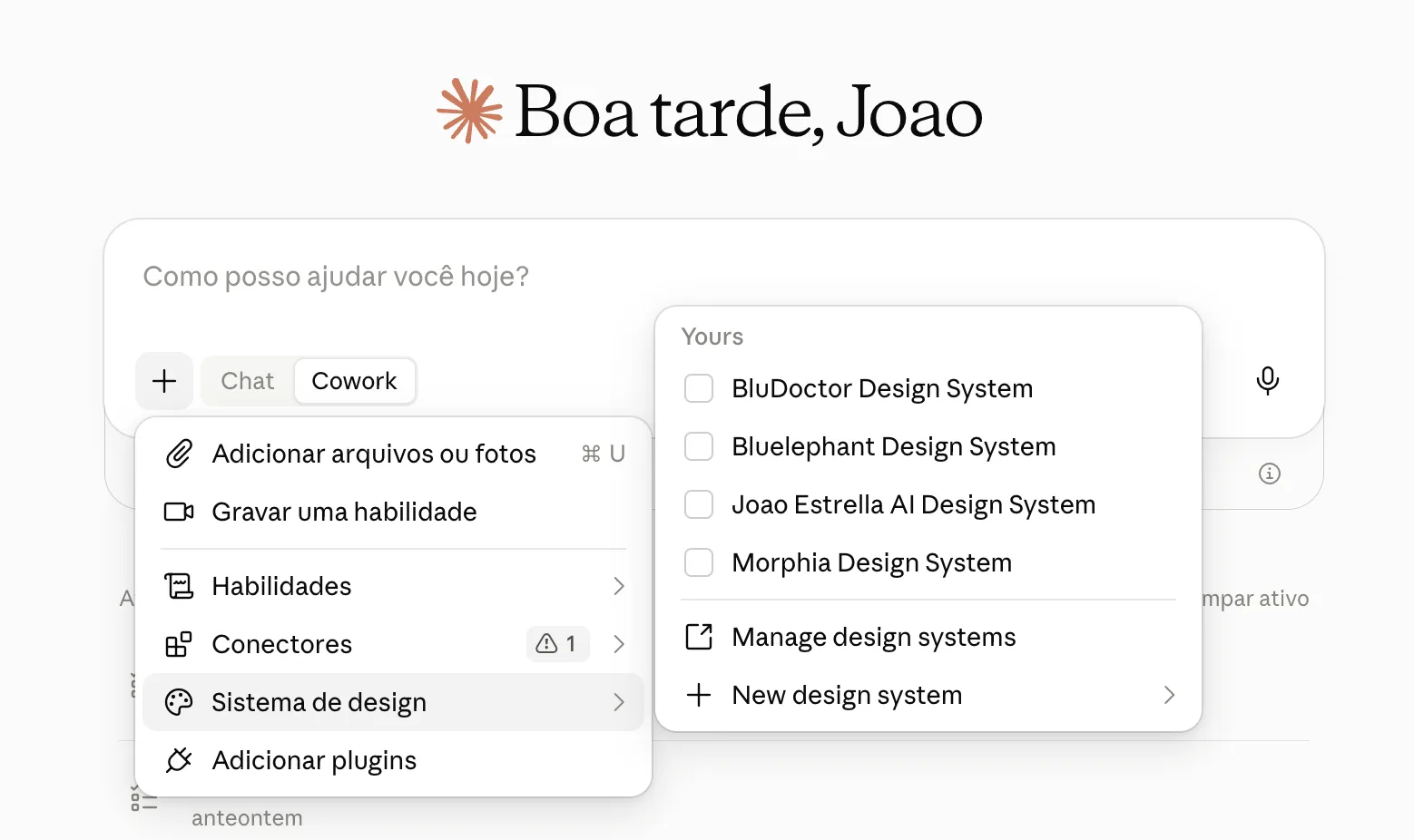
Task: Check the BluDoctor Design System checkbox
Action: (x=699, y=388)
